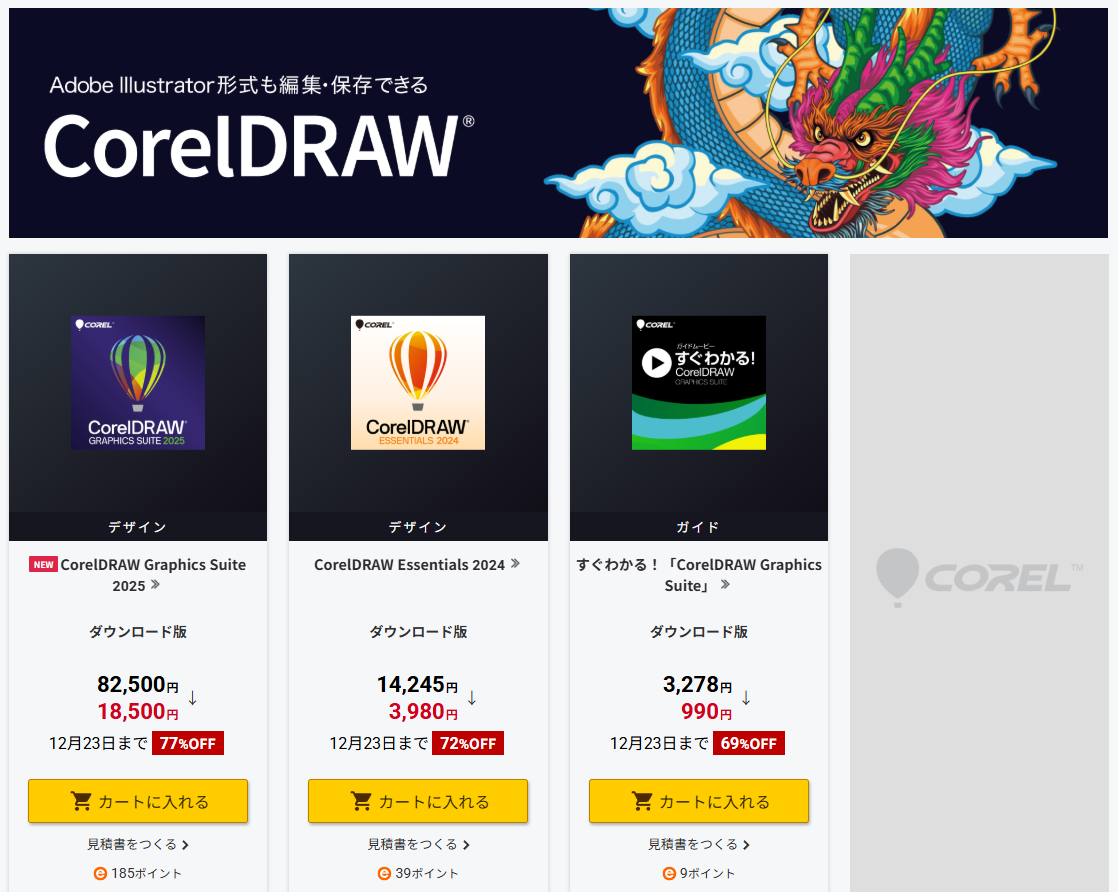1118x892 pixels.
Task: Click the double chevron after Suite」 guide title
Action: pyautogui.click(x=725, y=585)
